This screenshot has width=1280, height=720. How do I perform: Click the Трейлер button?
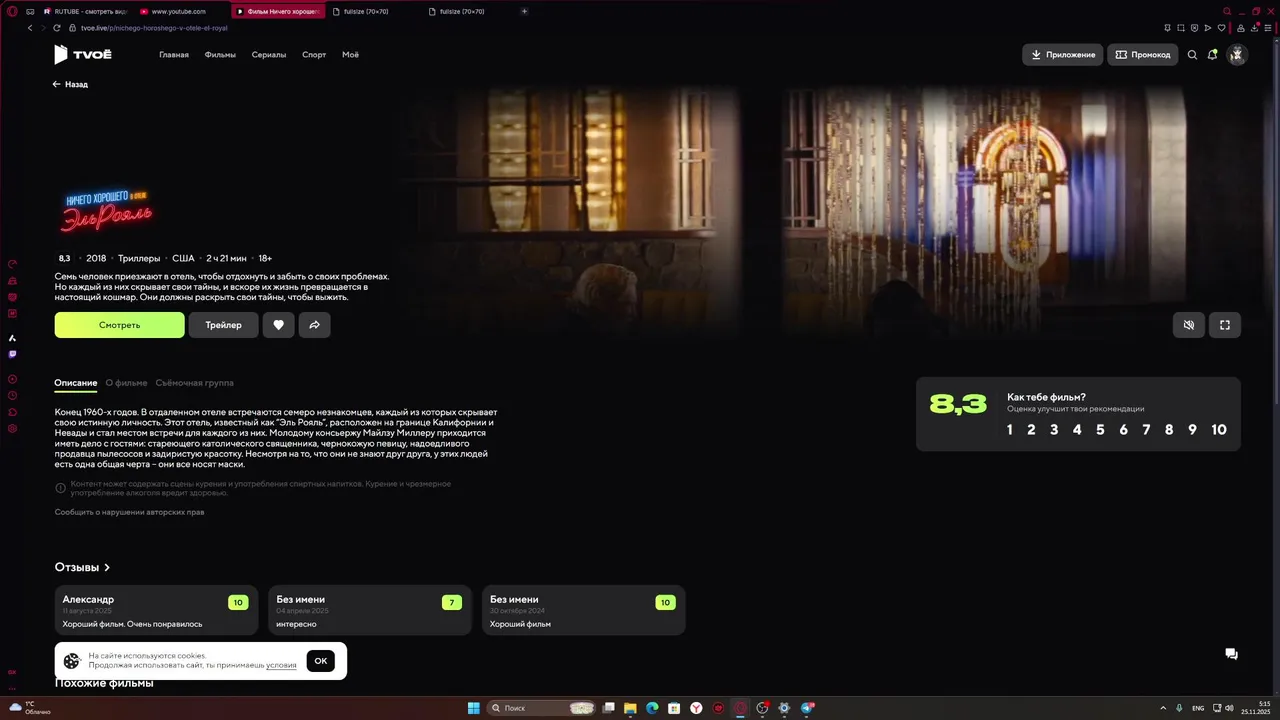tap(224, 325)
